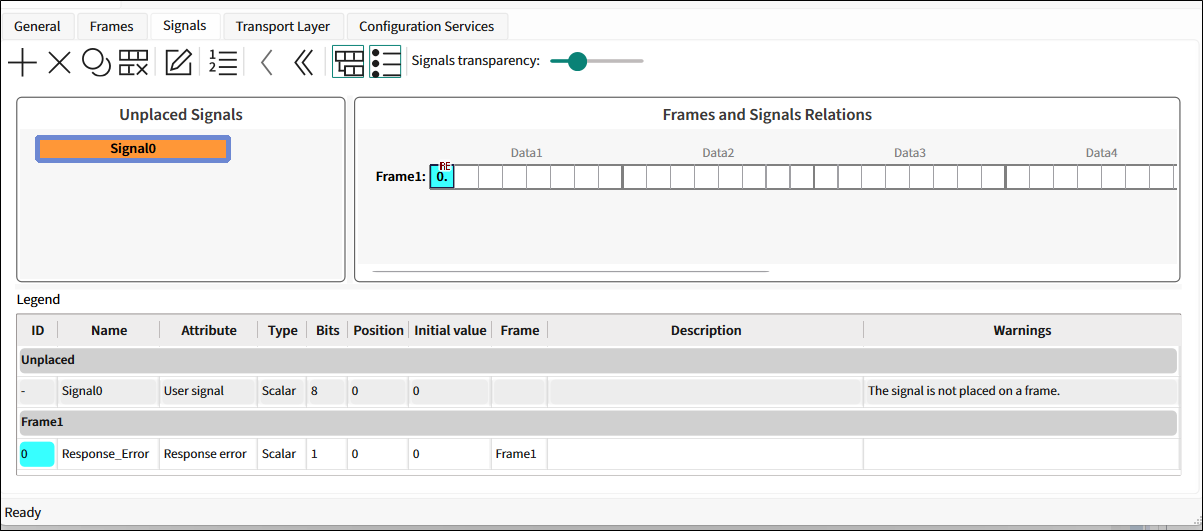
Task: Click Bits value 1 for Response_Error
Action: (328, 454)
